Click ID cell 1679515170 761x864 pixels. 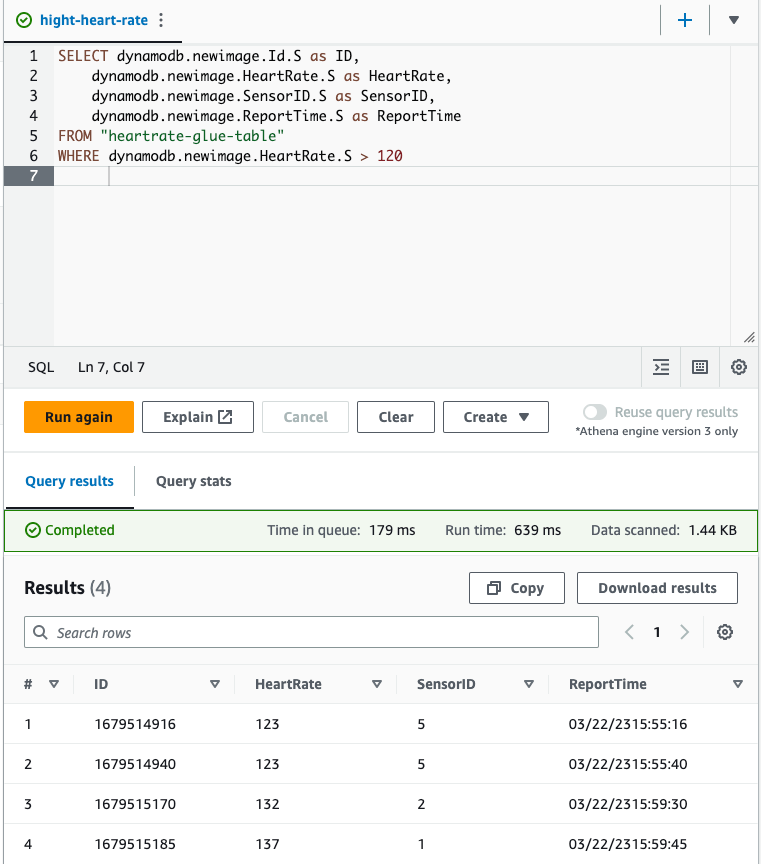pos(135,804)
